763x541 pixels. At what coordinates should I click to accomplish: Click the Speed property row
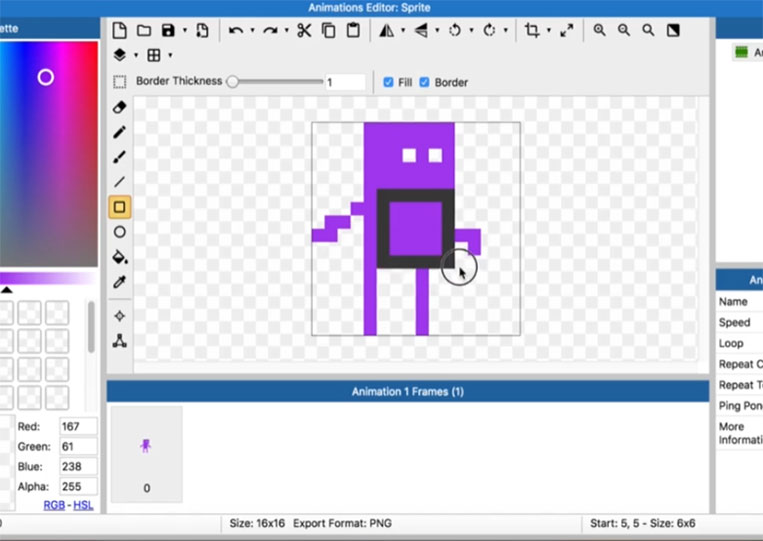740,322
